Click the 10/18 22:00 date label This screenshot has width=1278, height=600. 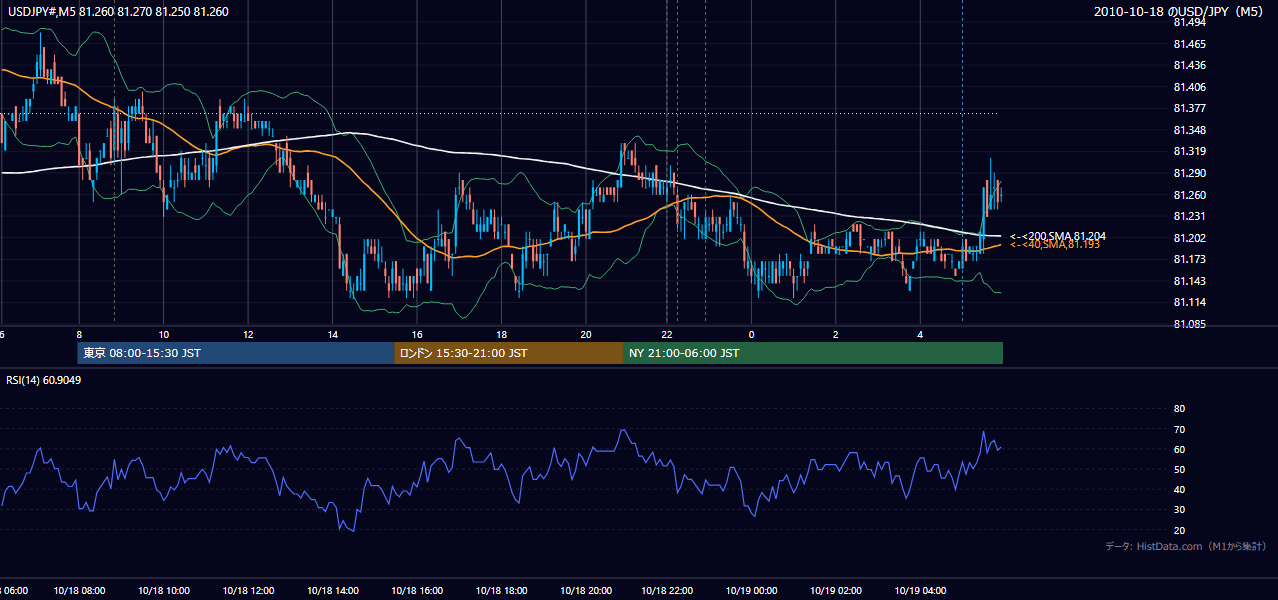667,591
